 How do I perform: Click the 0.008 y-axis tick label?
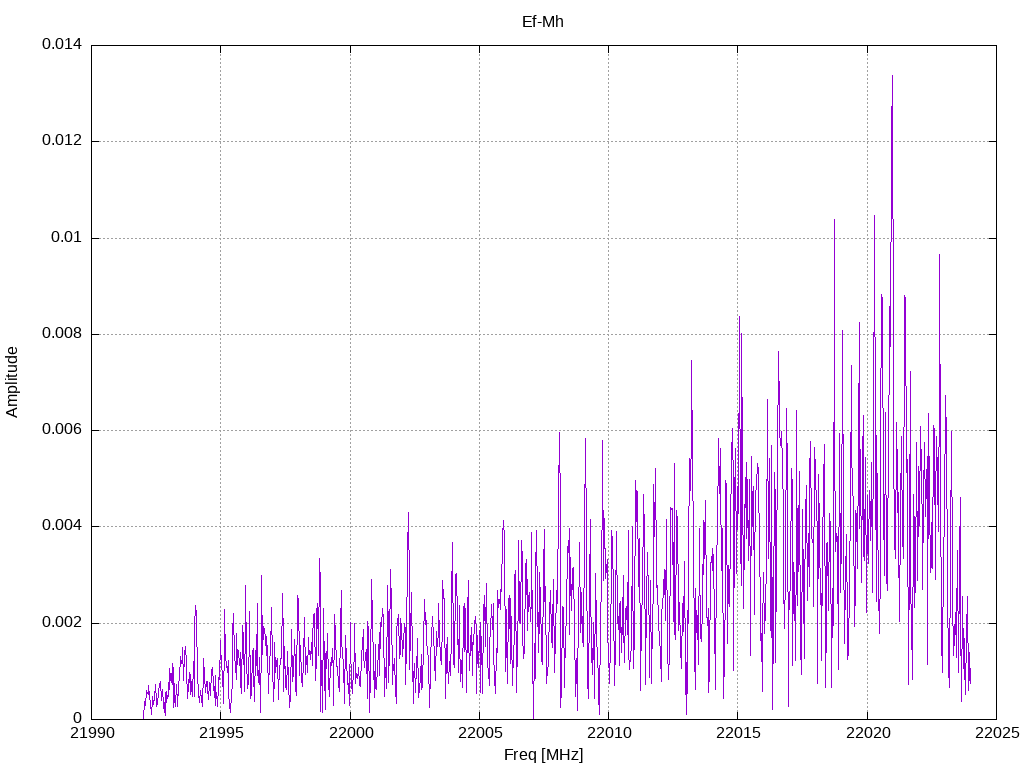[x=62, y=334]
